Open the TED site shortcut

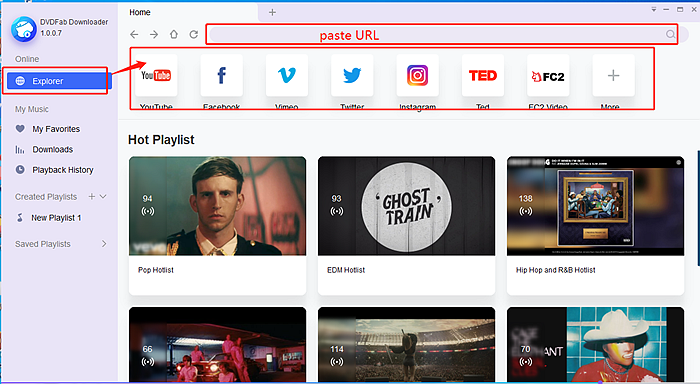(x=483, y=75)
